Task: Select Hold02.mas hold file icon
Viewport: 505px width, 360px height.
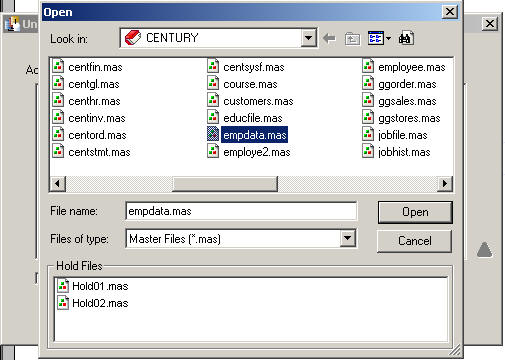Action: point(63,303)
